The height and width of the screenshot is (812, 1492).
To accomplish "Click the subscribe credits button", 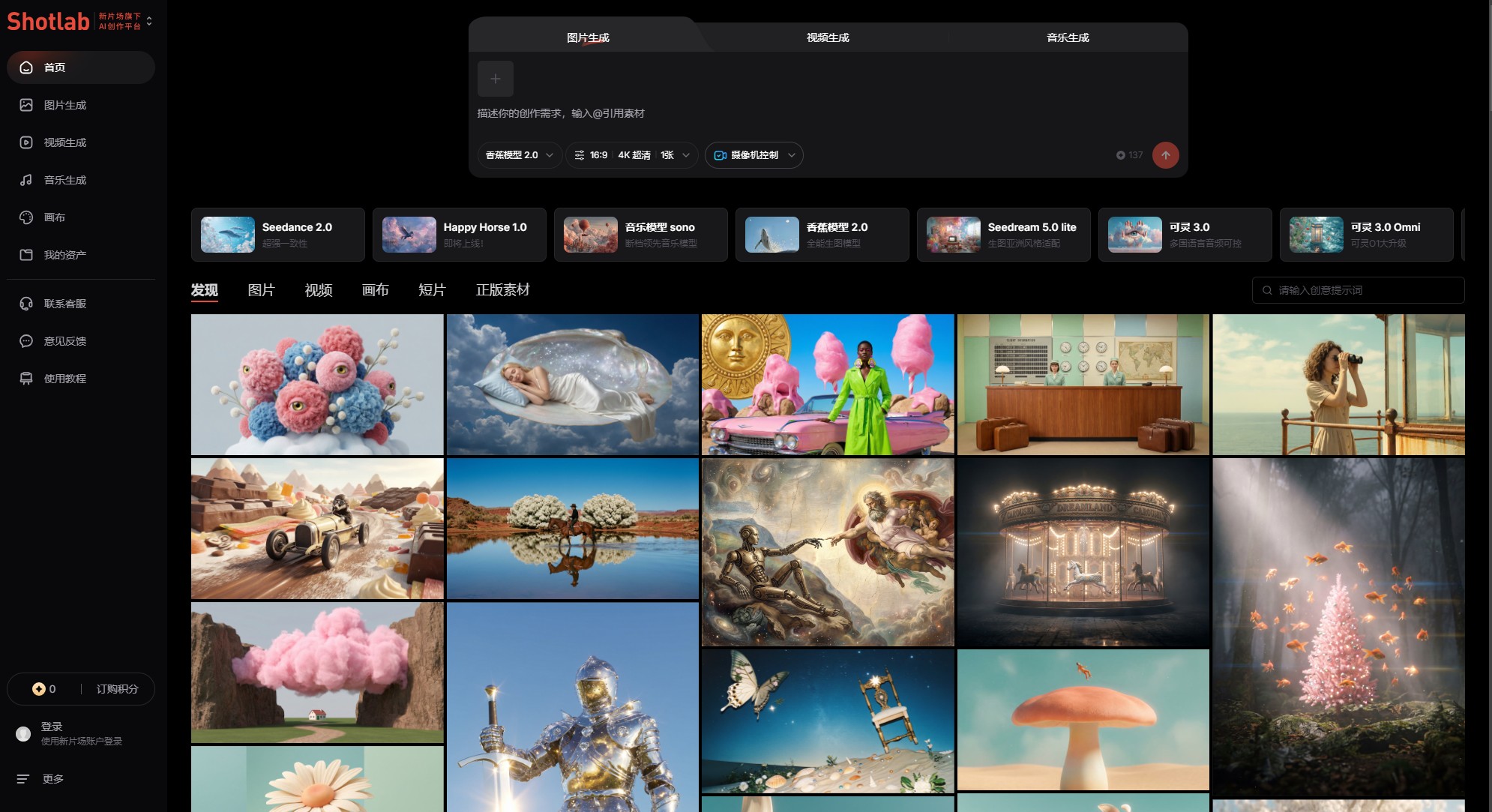I will point(117,689).
